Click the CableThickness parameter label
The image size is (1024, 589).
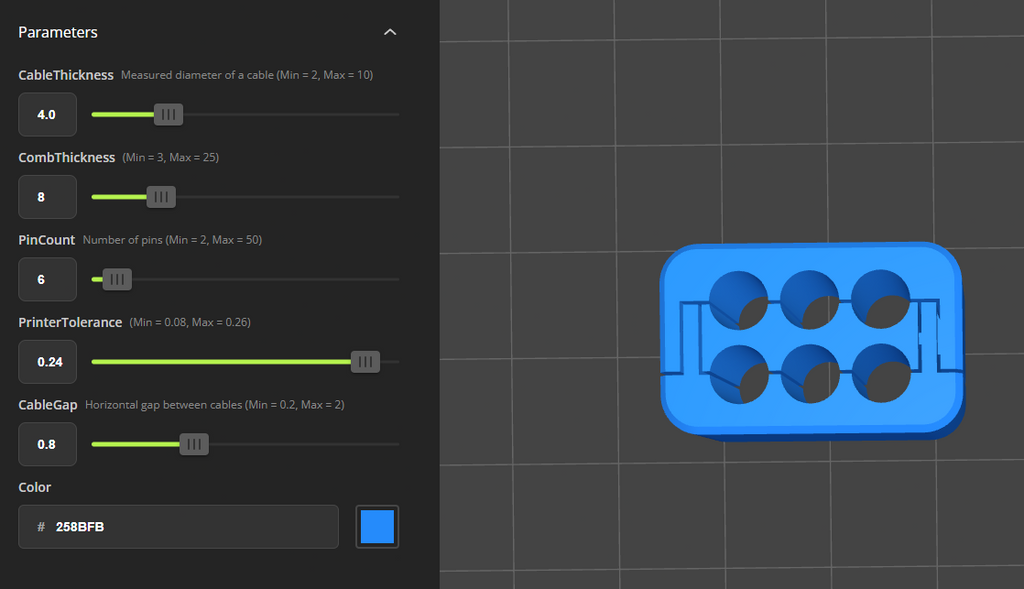pyautogui.click(x=66, y=75)
